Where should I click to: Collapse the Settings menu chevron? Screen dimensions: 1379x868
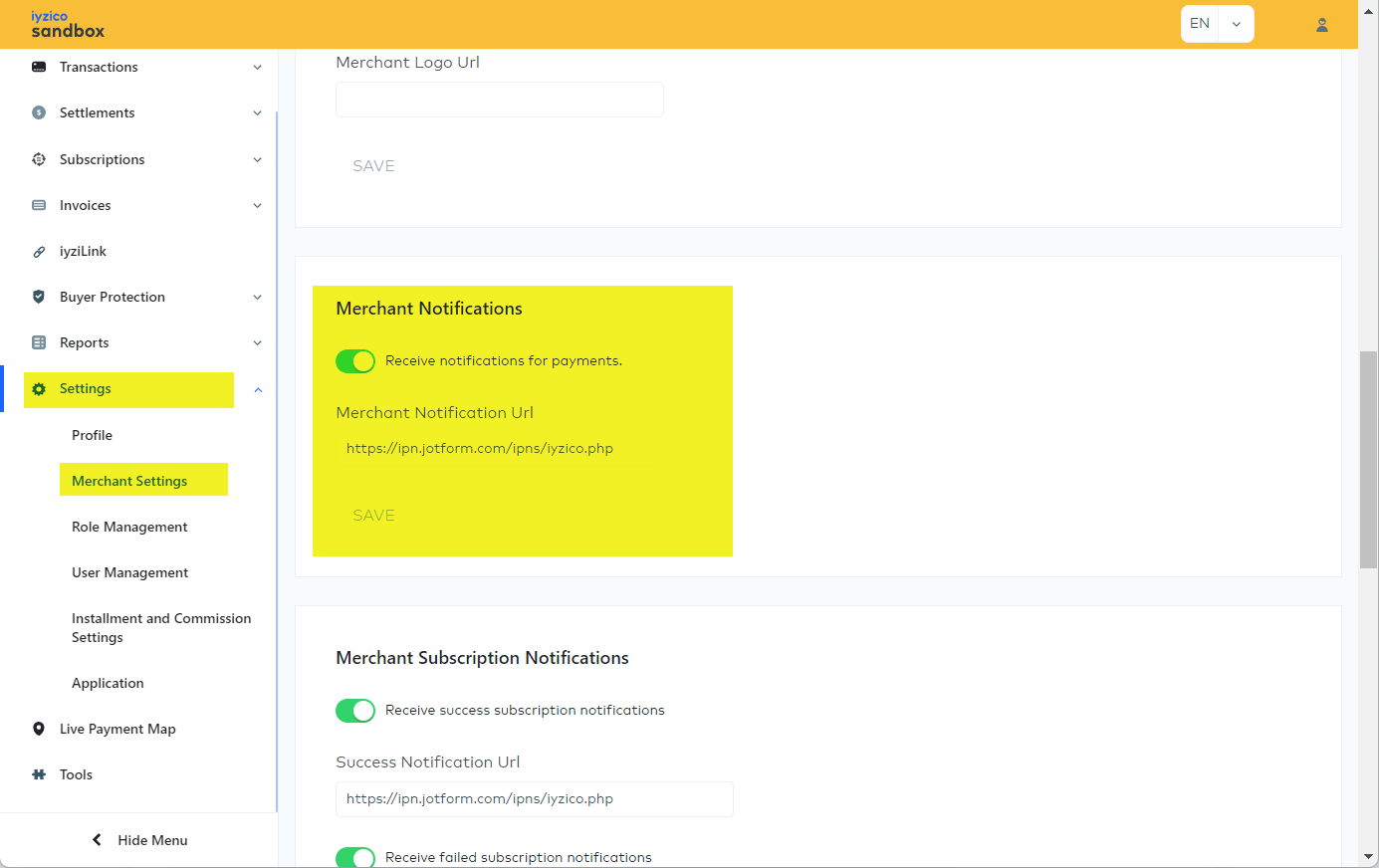[x=258, y=390]
